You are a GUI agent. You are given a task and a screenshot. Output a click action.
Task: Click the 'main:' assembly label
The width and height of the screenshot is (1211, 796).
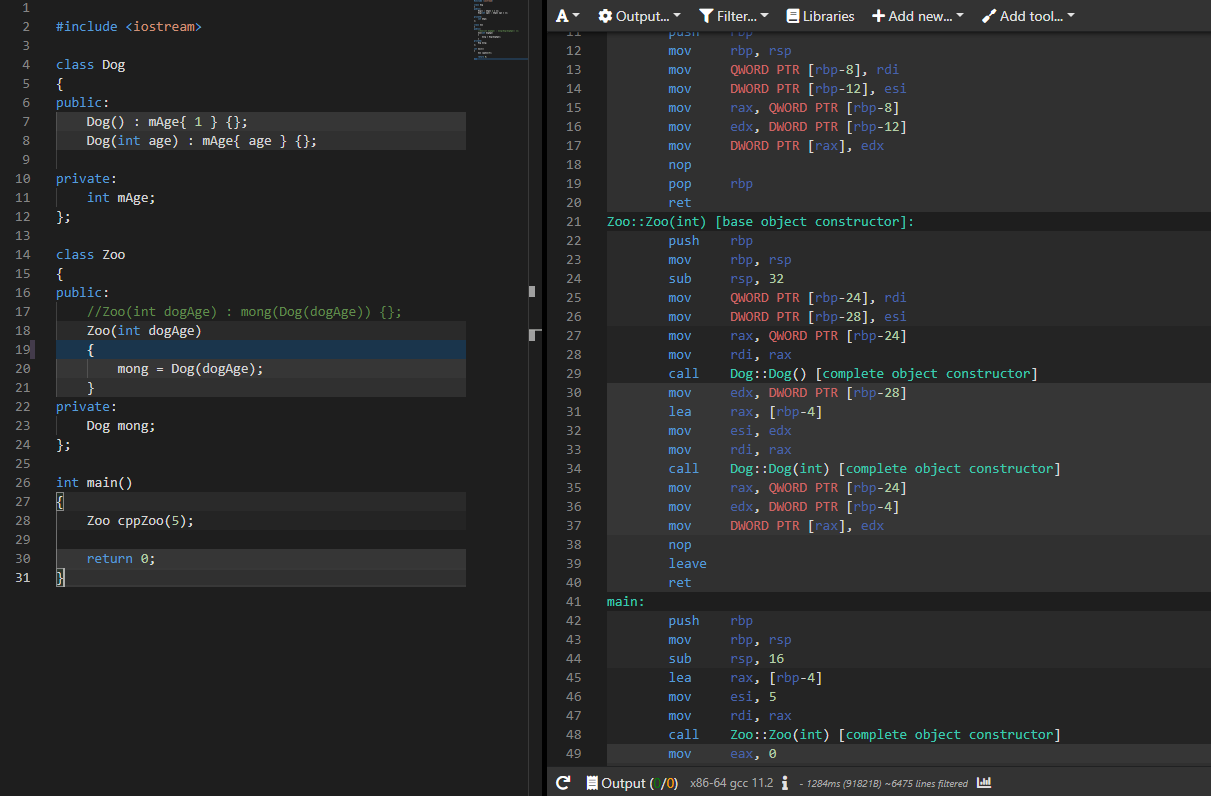(626, 602)
